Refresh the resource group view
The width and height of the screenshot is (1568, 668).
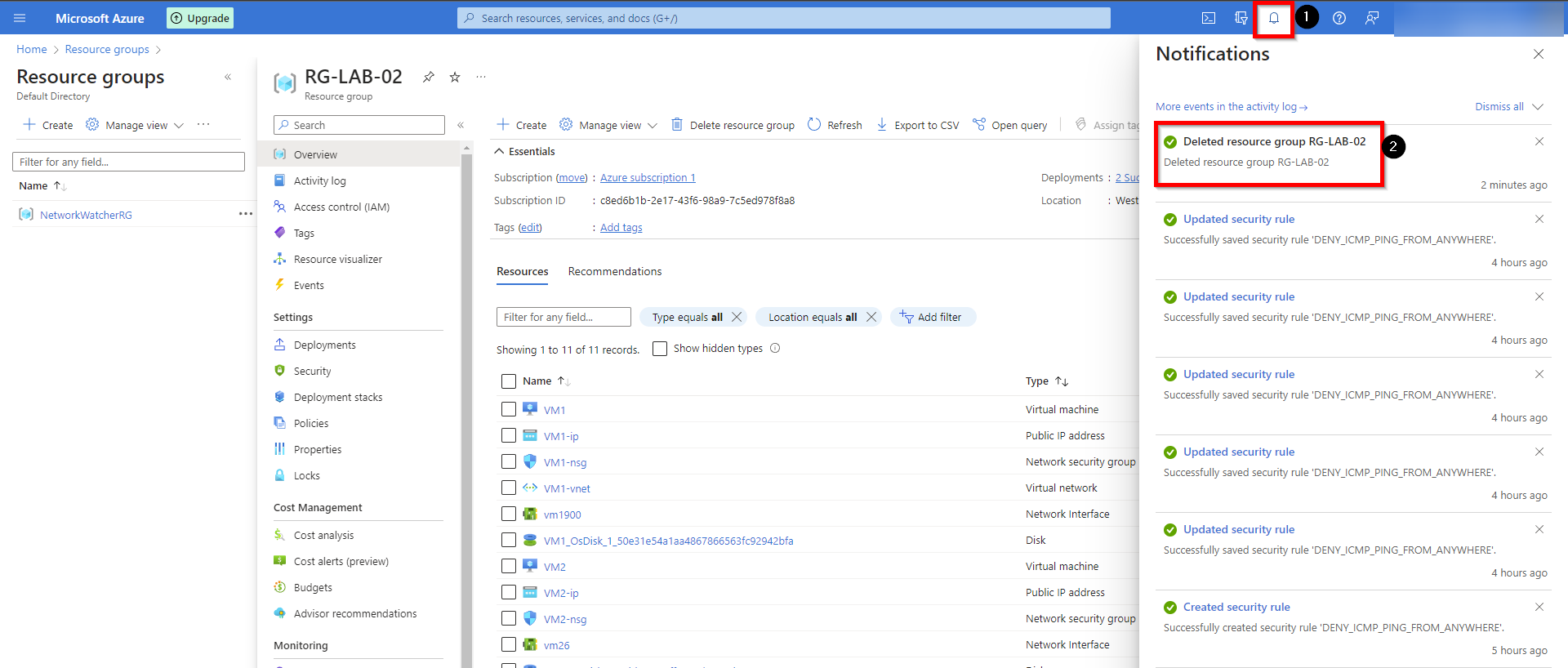click(x=835, y=125)
